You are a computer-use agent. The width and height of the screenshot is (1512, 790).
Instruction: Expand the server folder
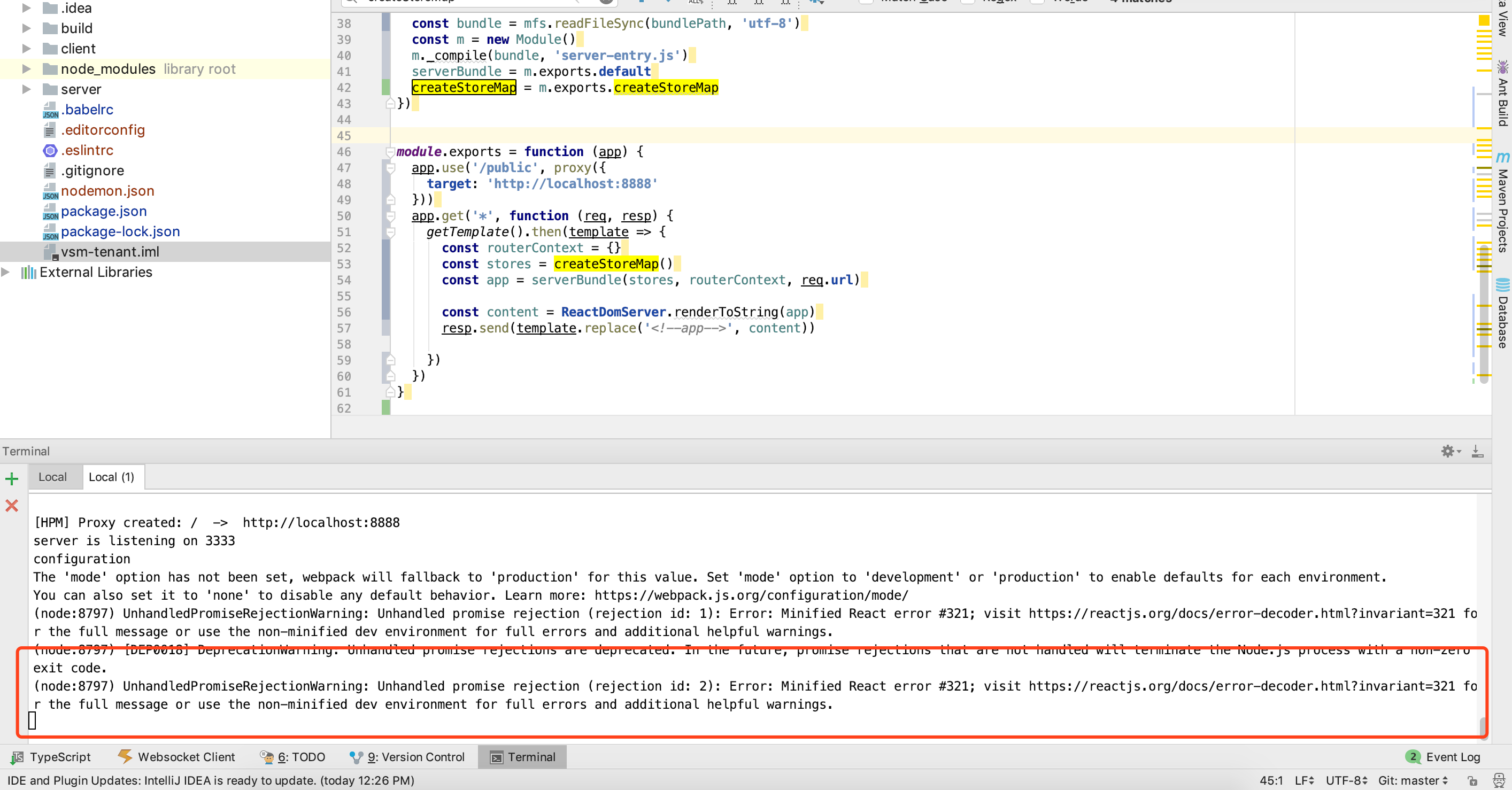pos(26,89)
